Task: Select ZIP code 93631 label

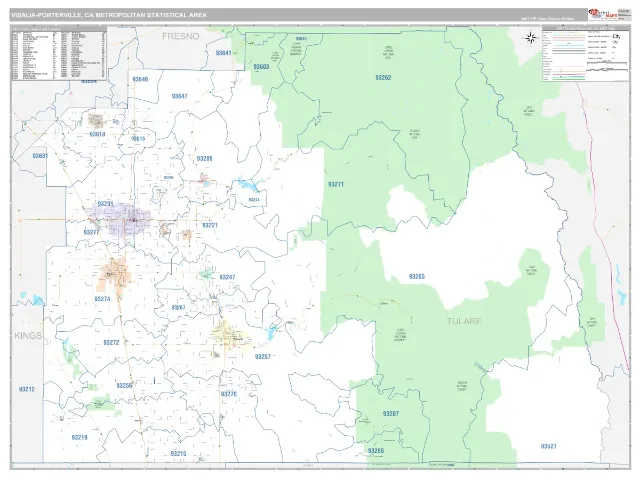Action: click(40, 156)
